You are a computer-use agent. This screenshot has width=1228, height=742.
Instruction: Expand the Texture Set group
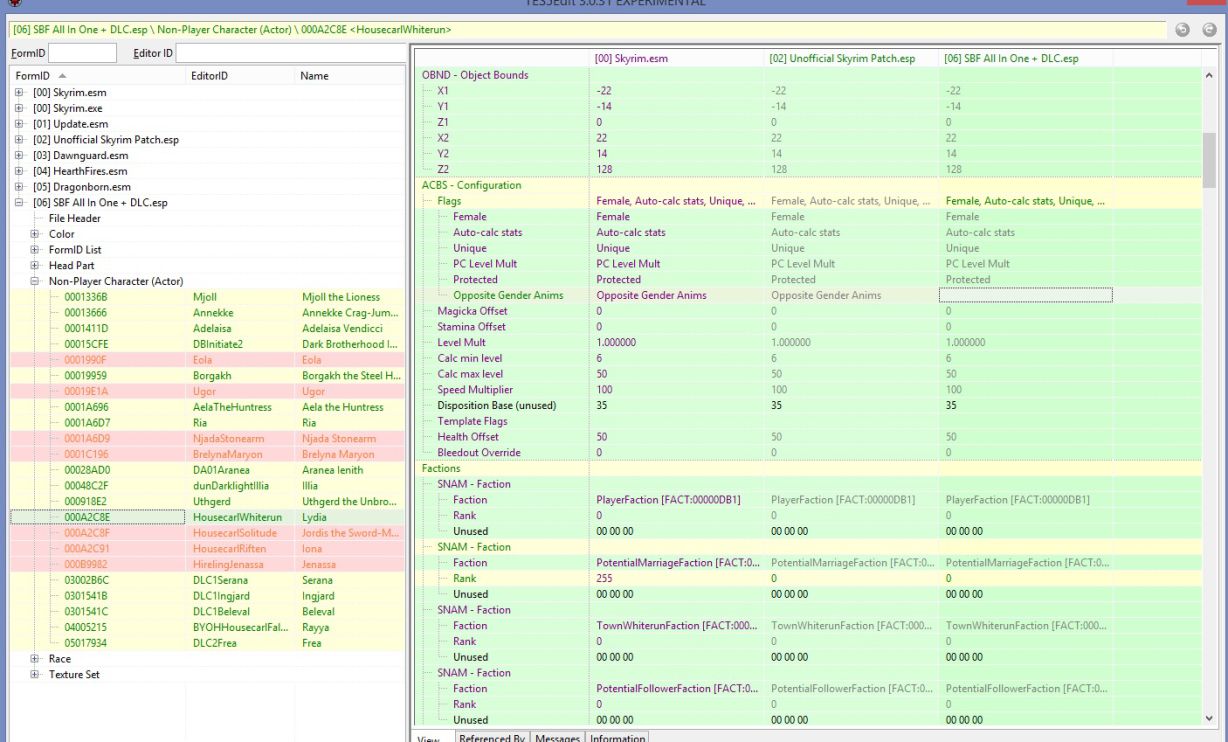(x=35, y=675)
